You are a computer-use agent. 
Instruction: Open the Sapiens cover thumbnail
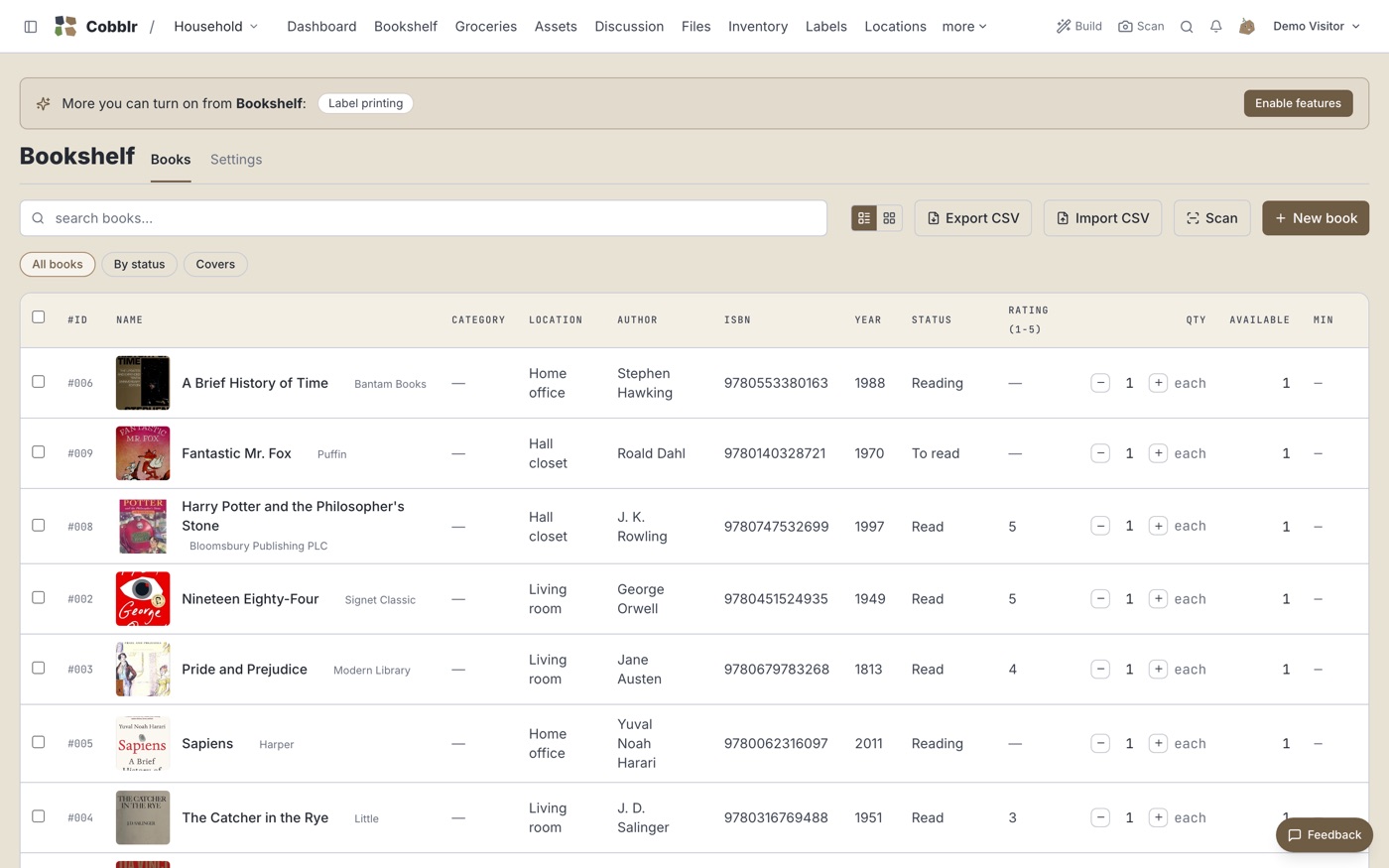tap(143, 743)
